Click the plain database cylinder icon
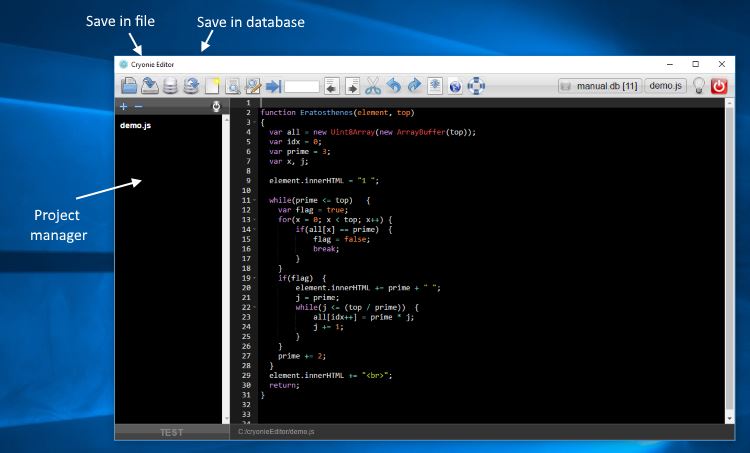This screenshot has width=750, height=453. [x=170, y=86]
